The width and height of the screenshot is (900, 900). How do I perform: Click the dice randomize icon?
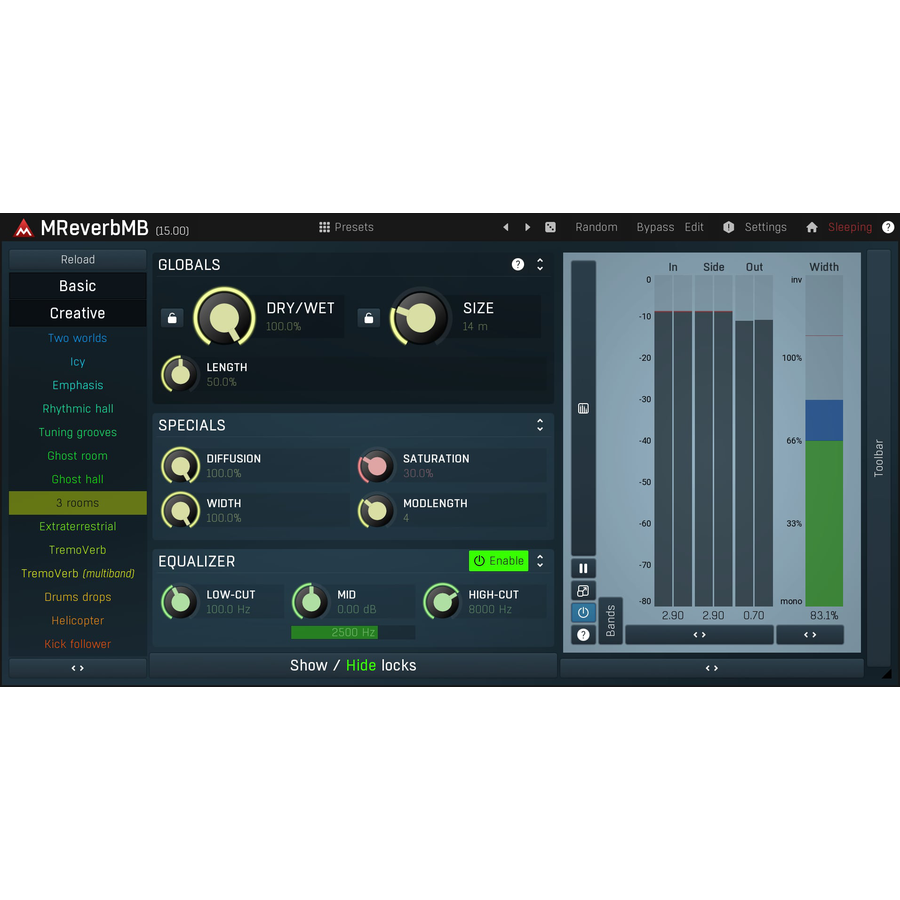(550, 227)
